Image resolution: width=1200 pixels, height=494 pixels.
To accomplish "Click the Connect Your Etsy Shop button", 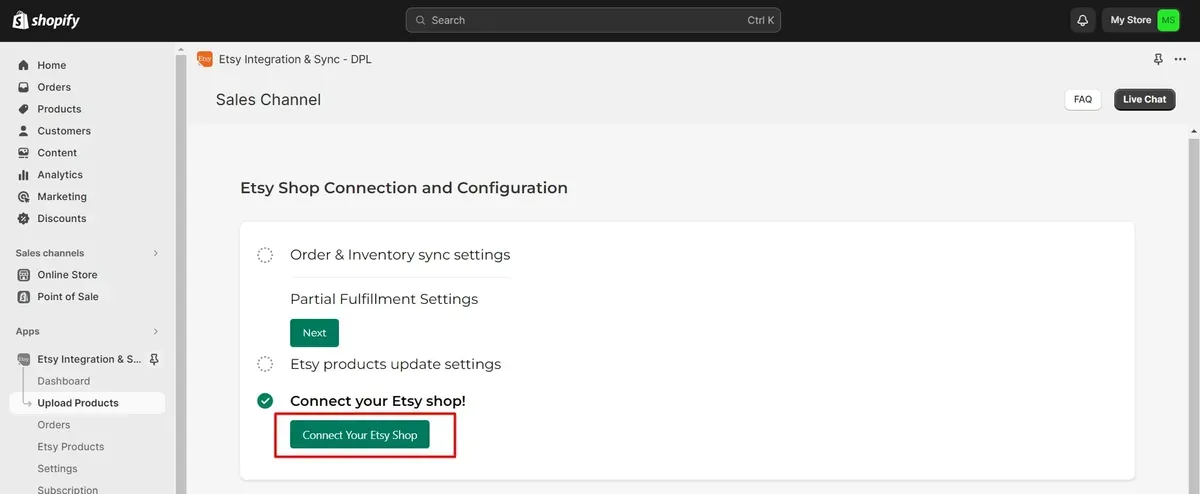I will (x=360, y=435).
